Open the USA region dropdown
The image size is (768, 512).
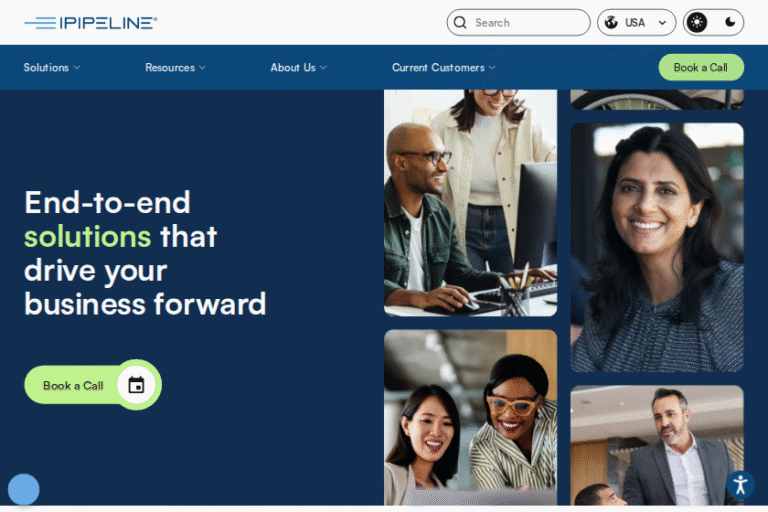636,23
